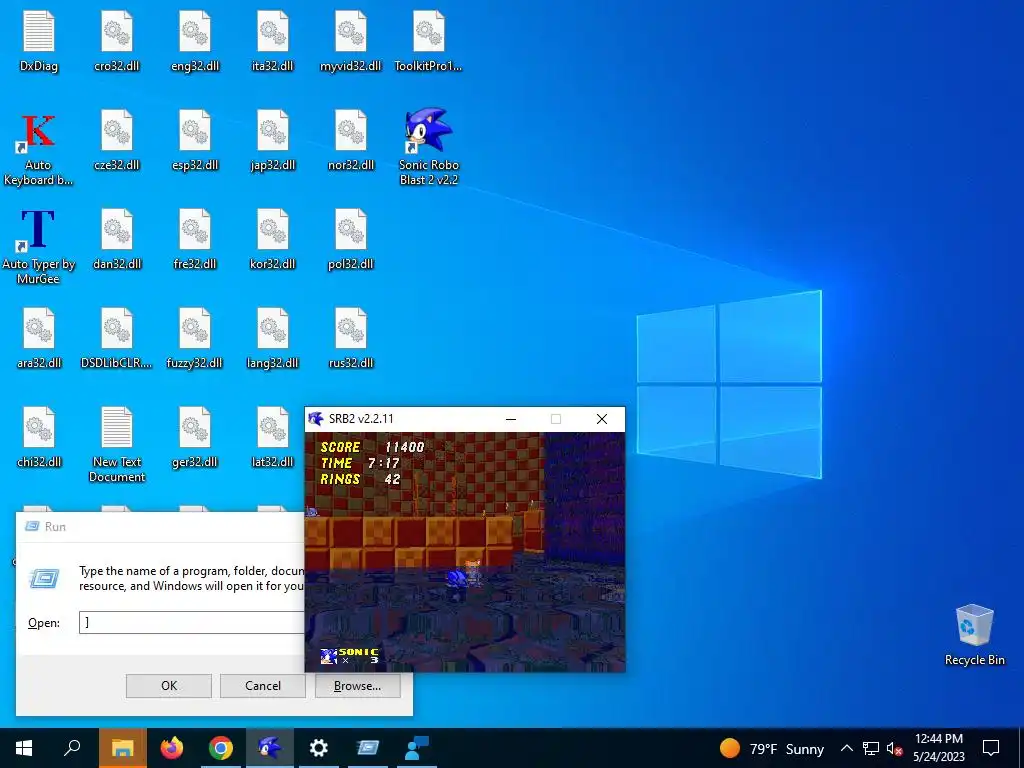The image size is (1024, 768).
Task: Open the 79°F Sunny weather widget
Action: (771, 748)
